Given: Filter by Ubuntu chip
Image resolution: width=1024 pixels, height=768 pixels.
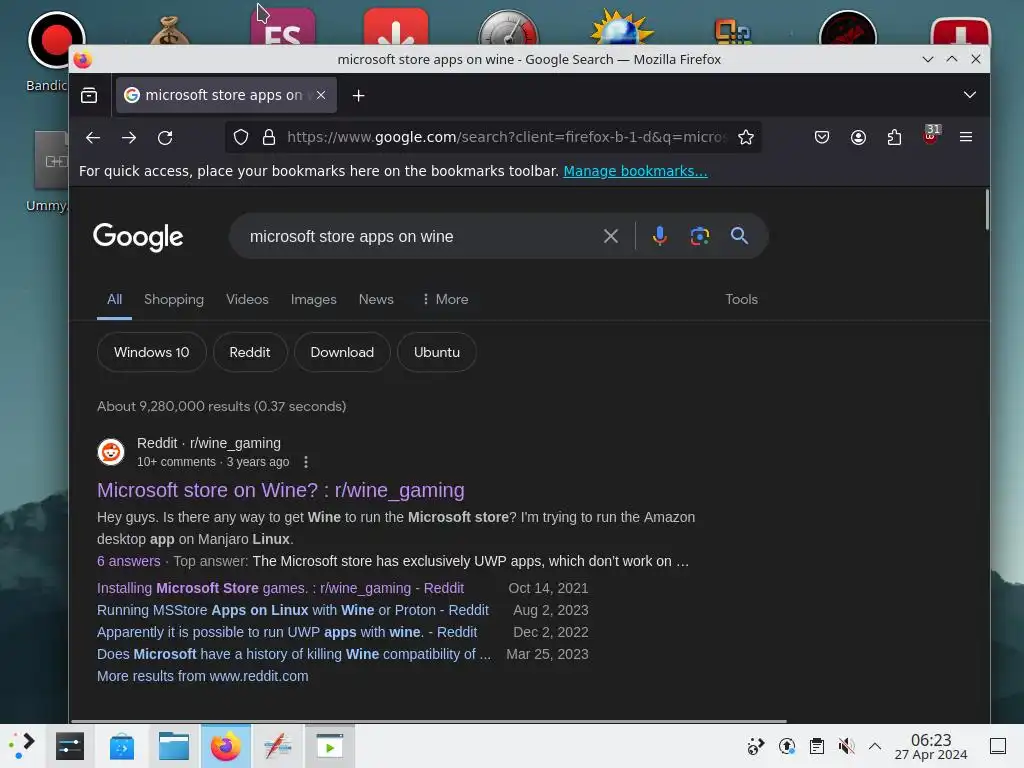Looking at the screenshot, I should coord(437,352).
